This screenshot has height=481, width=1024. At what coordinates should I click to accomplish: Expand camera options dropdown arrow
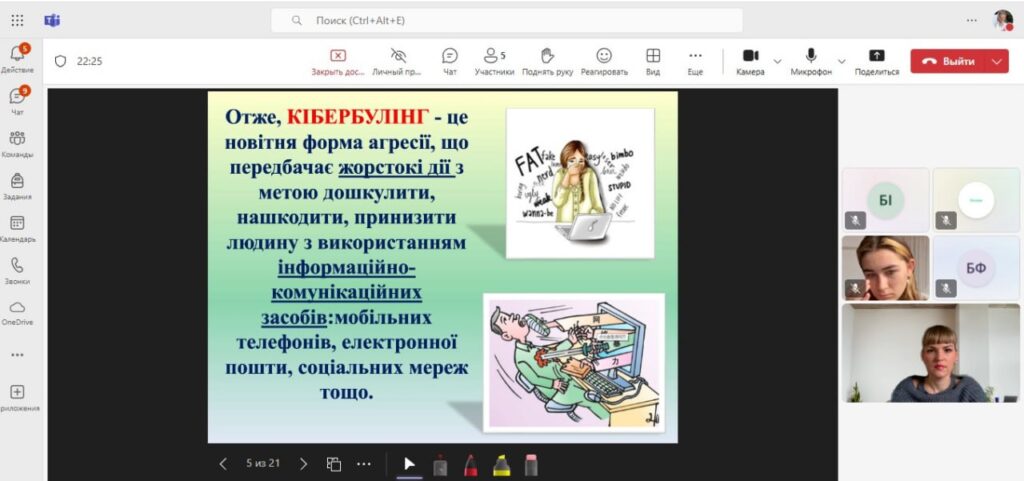(777, 61)
